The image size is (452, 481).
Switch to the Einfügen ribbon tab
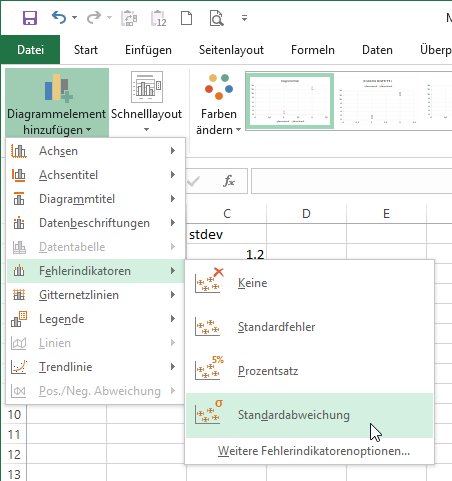click(148, 50)
